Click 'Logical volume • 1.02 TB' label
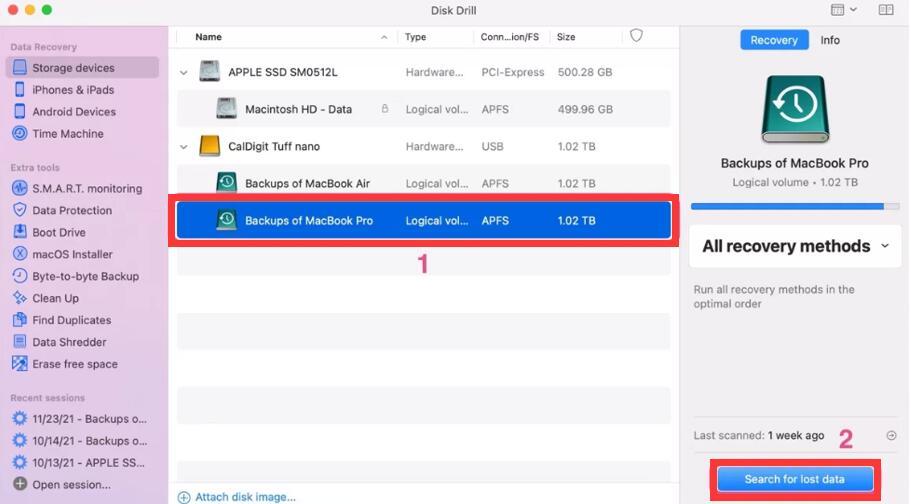Screen dimensions: 911x504 pyautogui.click(x=795, y=182)
